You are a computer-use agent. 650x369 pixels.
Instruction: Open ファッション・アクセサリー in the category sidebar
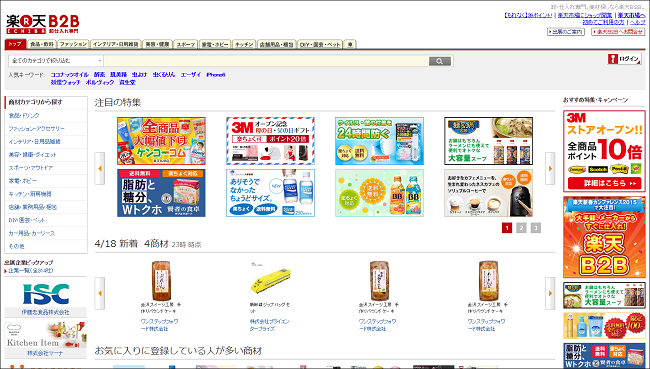click(x=36, y=129)
